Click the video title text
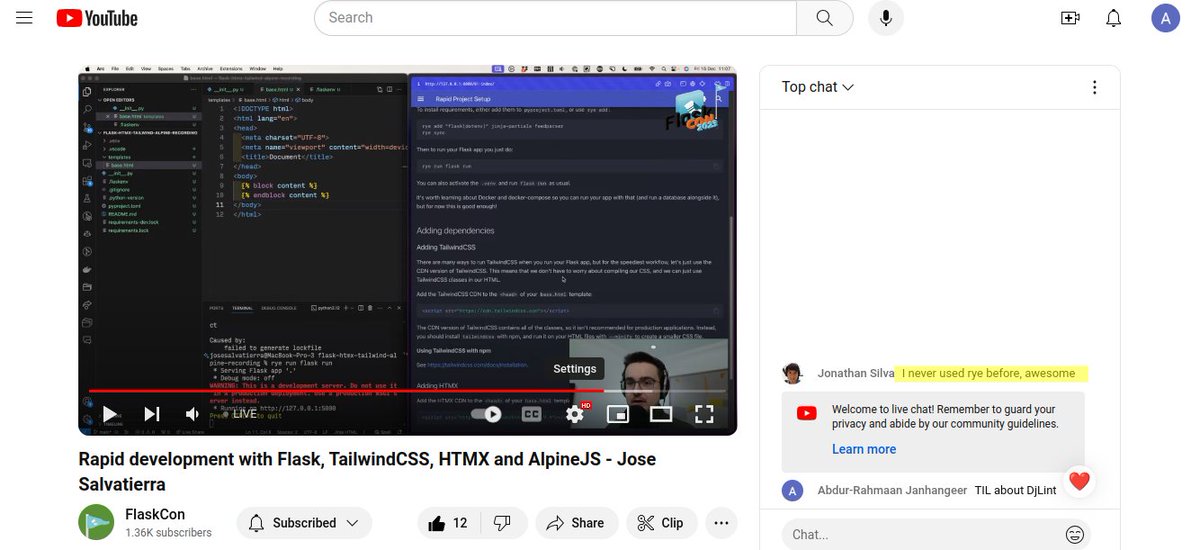 pos(367,472)
